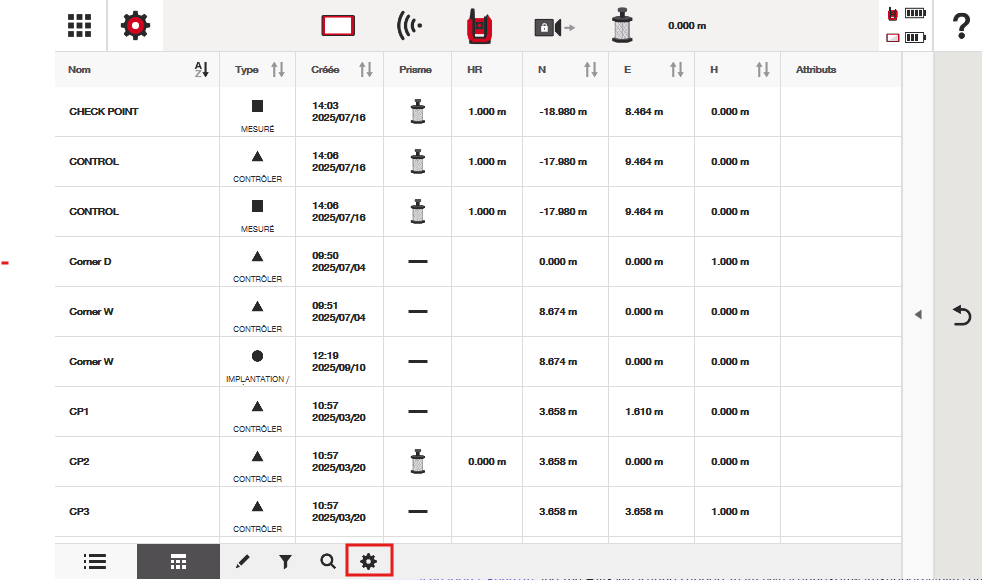Open the main apps grid menu
Viewport: 982px width, 580px height.
80,25
